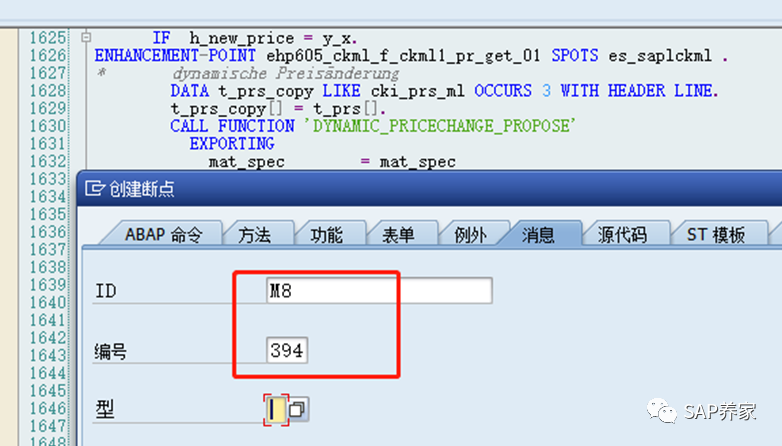Screen dimensions: 782x446
Task: Click the ID field containing M8
Action: click(379, 291)
